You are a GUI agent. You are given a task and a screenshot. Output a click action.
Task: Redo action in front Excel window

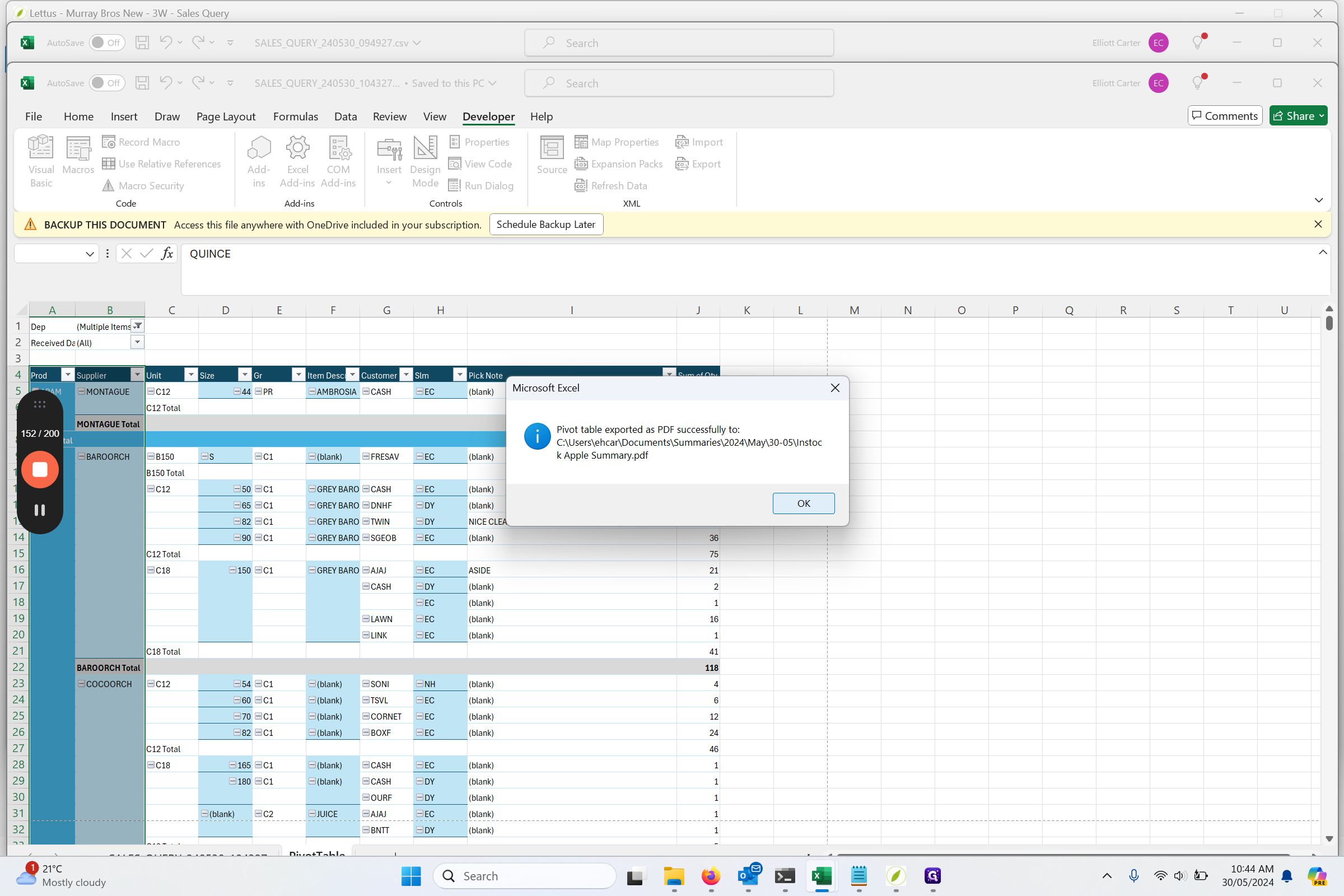pos(198,83)
